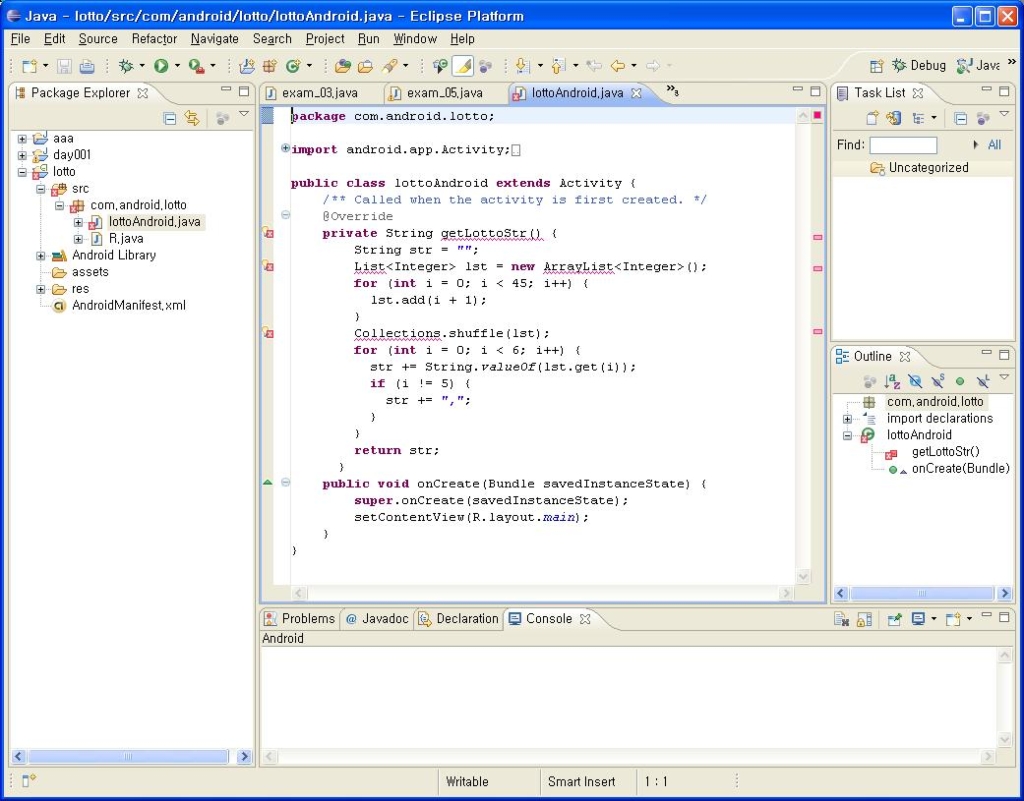This screenshot has height=801, width=1024.
Task: Click the Open Perspective icon
Action: coord(876,65)
